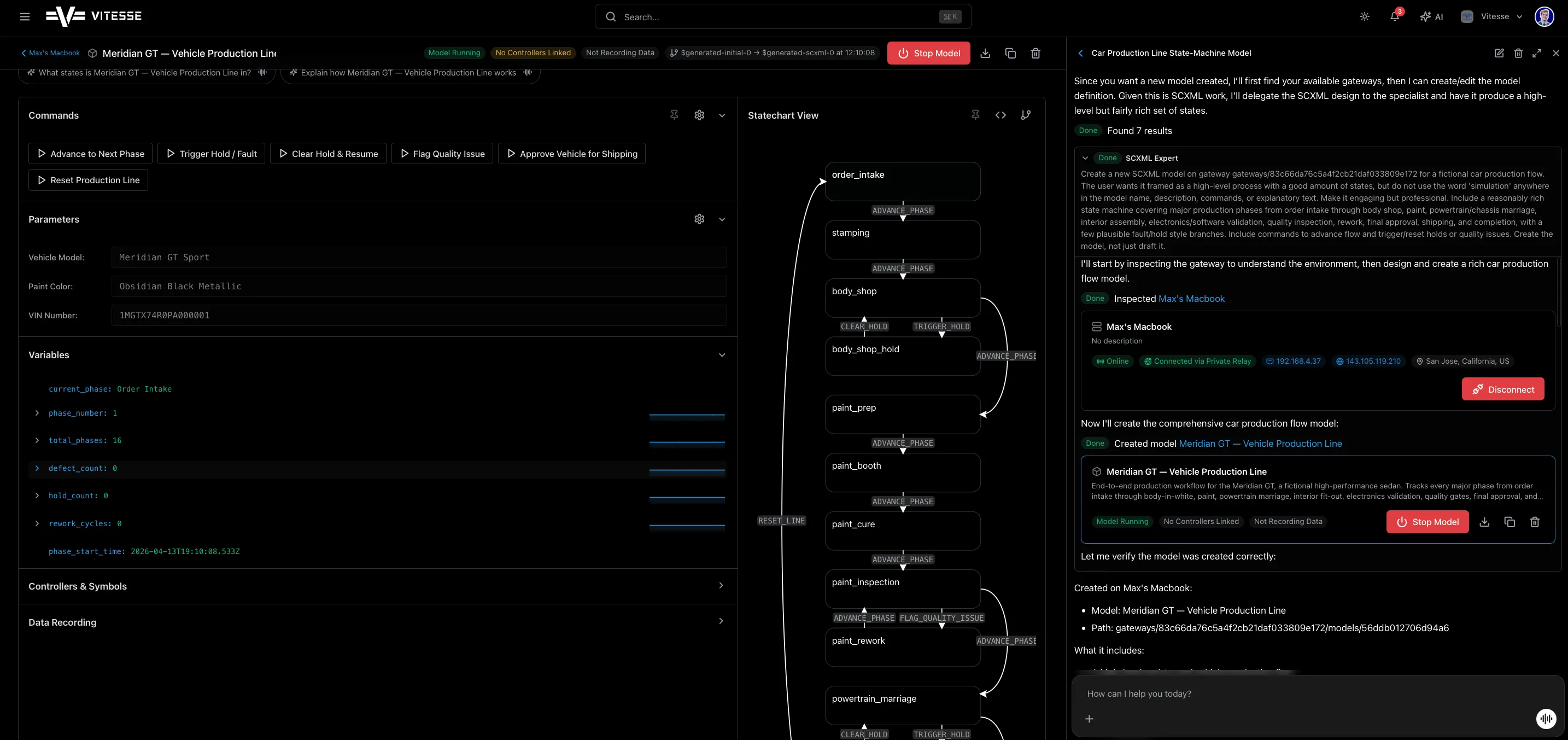Image resolution: width=1568 pixels, height=740 pixels.
Task: Ask to explain how the production line works
Action: coord(410,73)
